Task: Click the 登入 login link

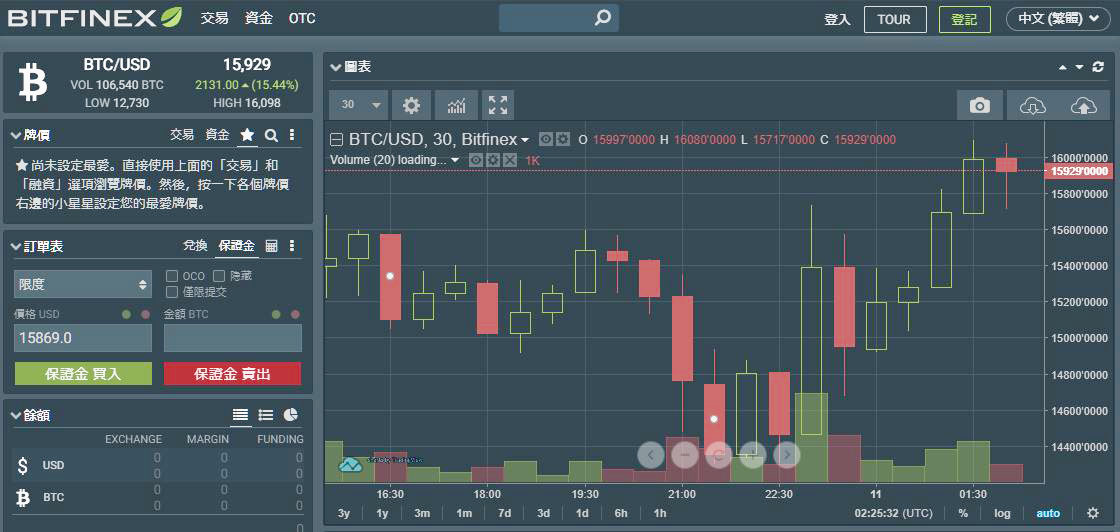Action: click(x=837, y=19)
